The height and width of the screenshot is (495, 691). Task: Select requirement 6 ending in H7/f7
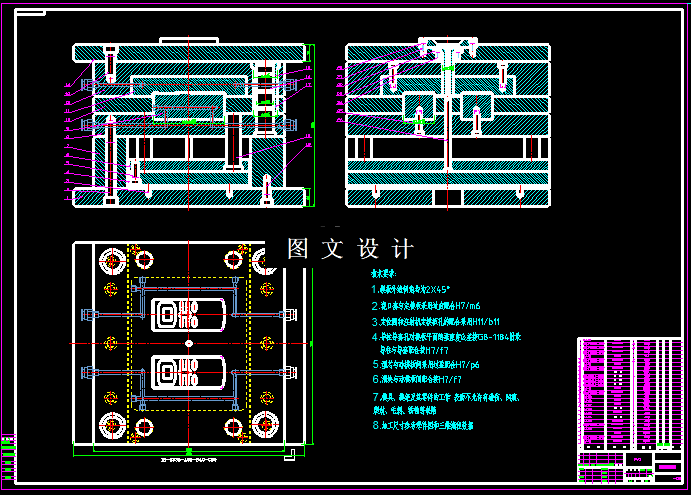pos(417,379)
